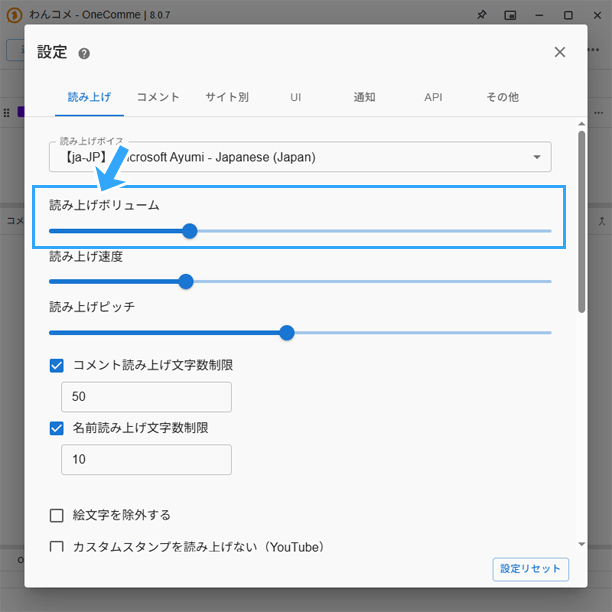Select the API tab

coord(433,97)
